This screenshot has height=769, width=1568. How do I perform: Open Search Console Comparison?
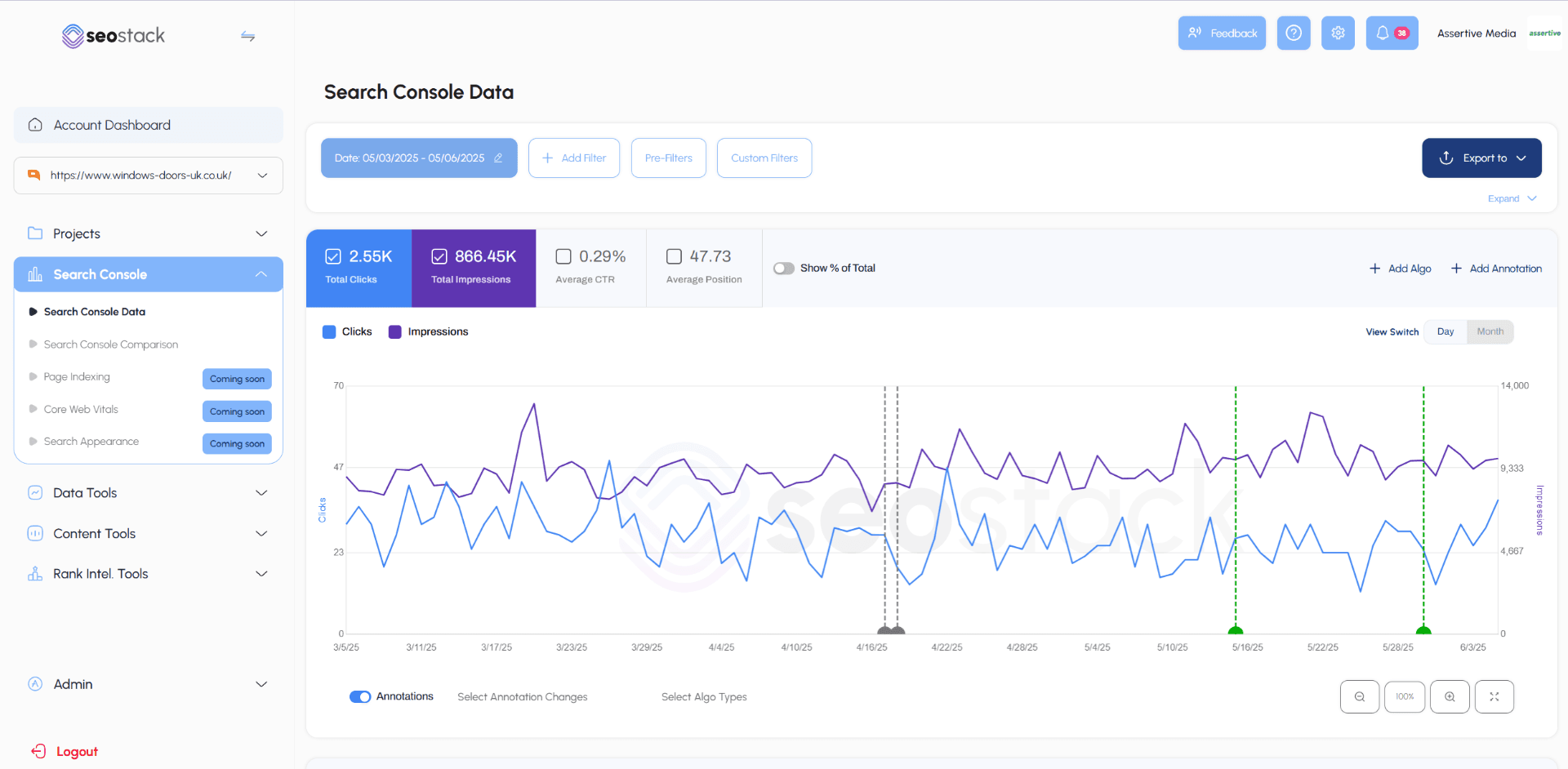pos(110,344)
